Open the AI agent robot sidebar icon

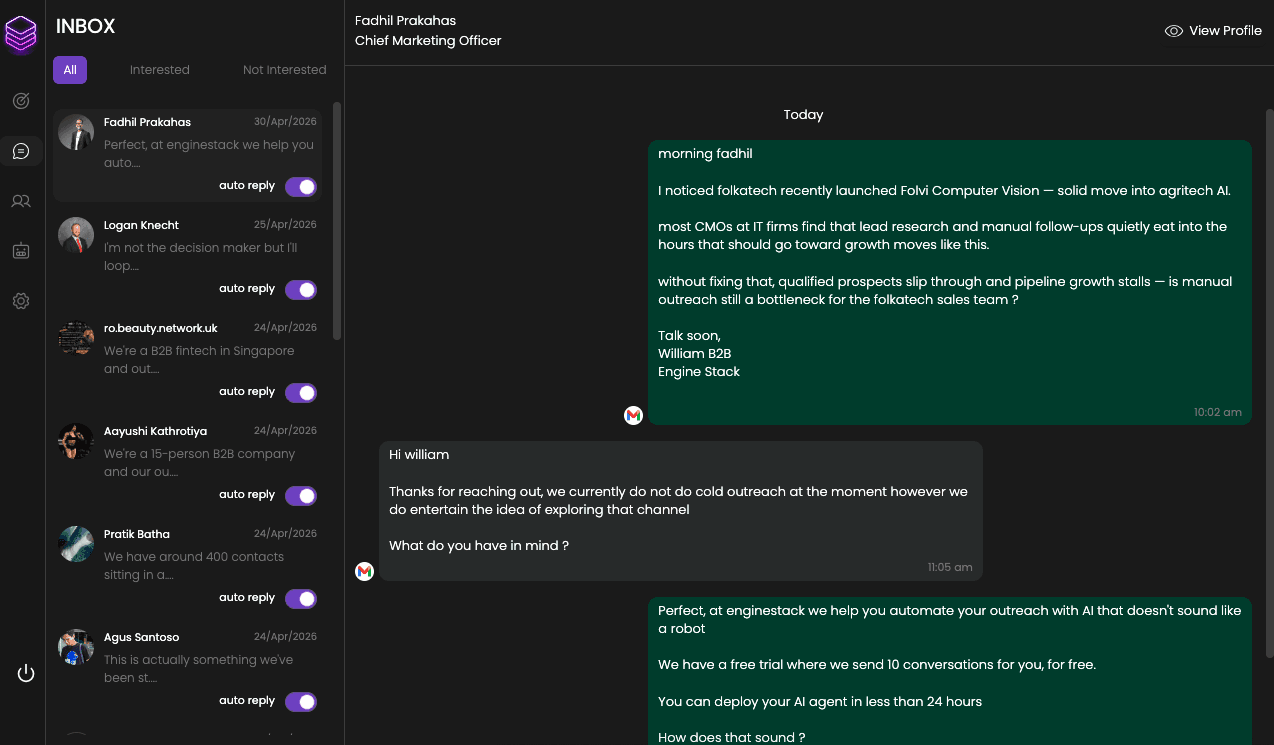point(21,251)
